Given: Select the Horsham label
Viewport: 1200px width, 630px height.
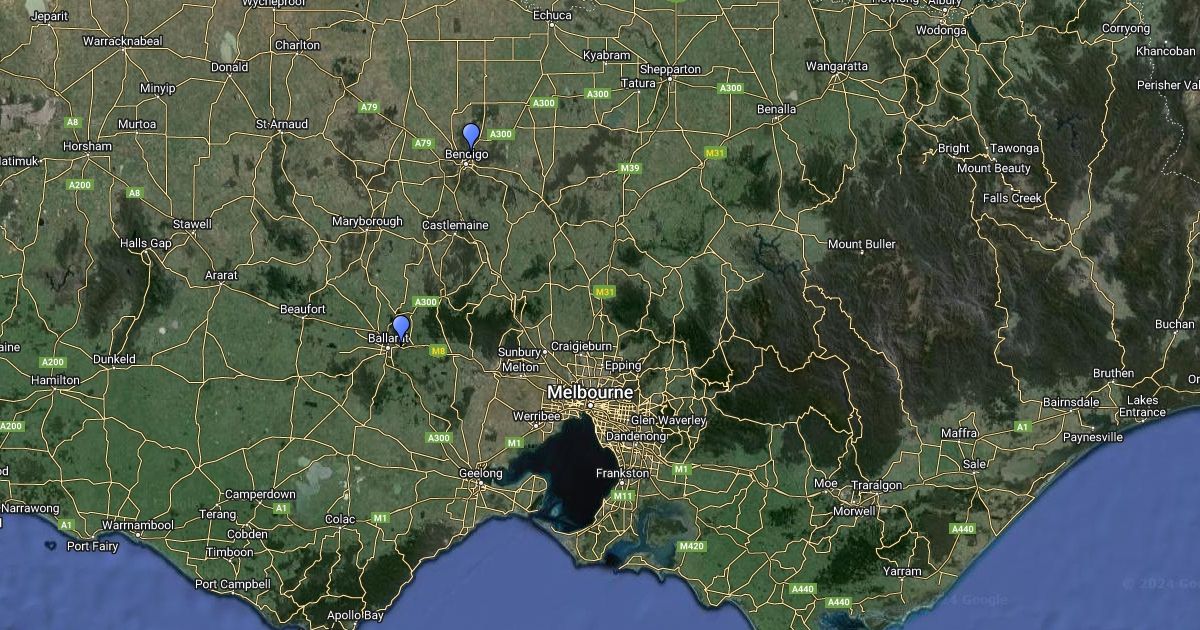Looking at the screenshot, I should pyautogui.click(x=86, y=146).
